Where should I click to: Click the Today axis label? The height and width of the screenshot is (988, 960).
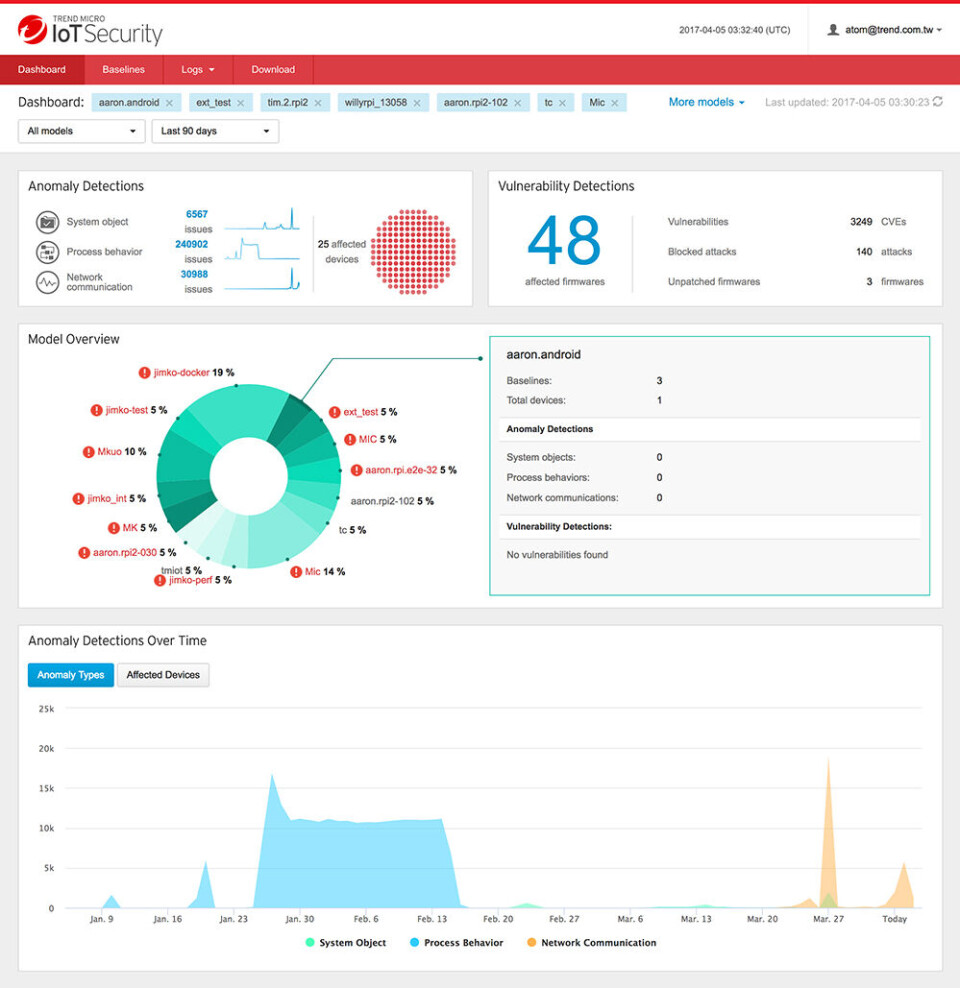(x=894, y=919)
